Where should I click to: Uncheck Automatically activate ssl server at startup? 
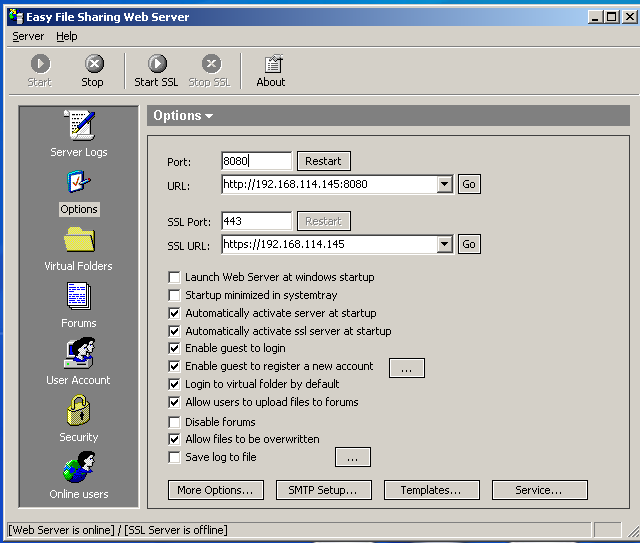174,331
